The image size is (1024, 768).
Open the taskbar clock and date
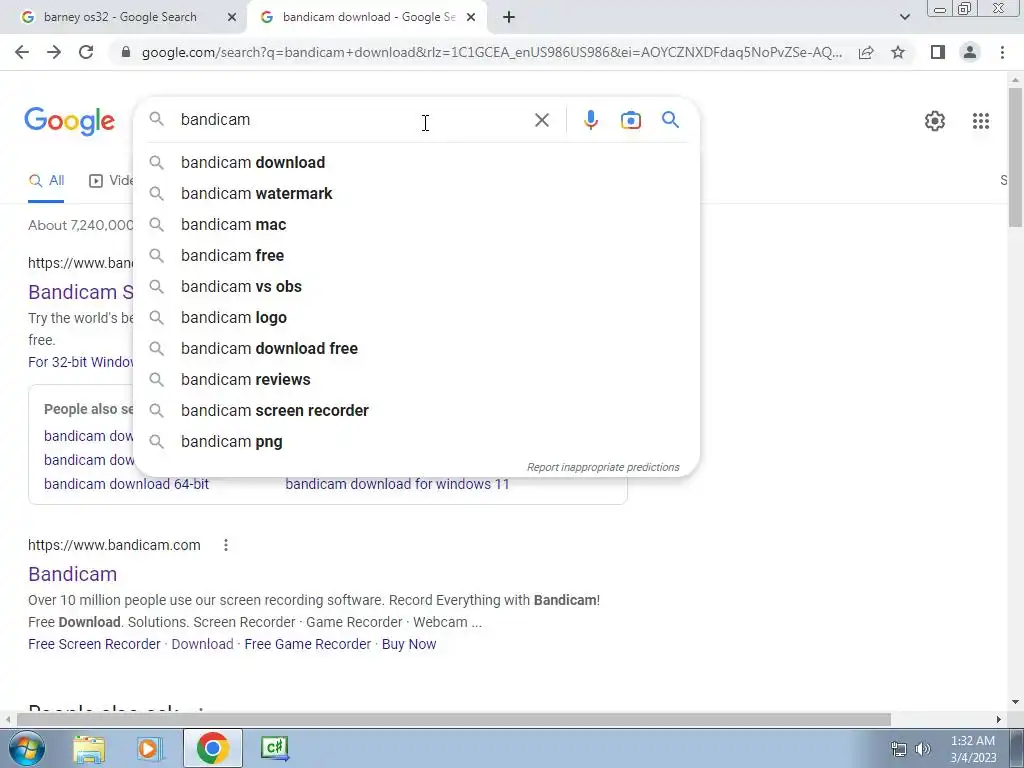(973, 749)
